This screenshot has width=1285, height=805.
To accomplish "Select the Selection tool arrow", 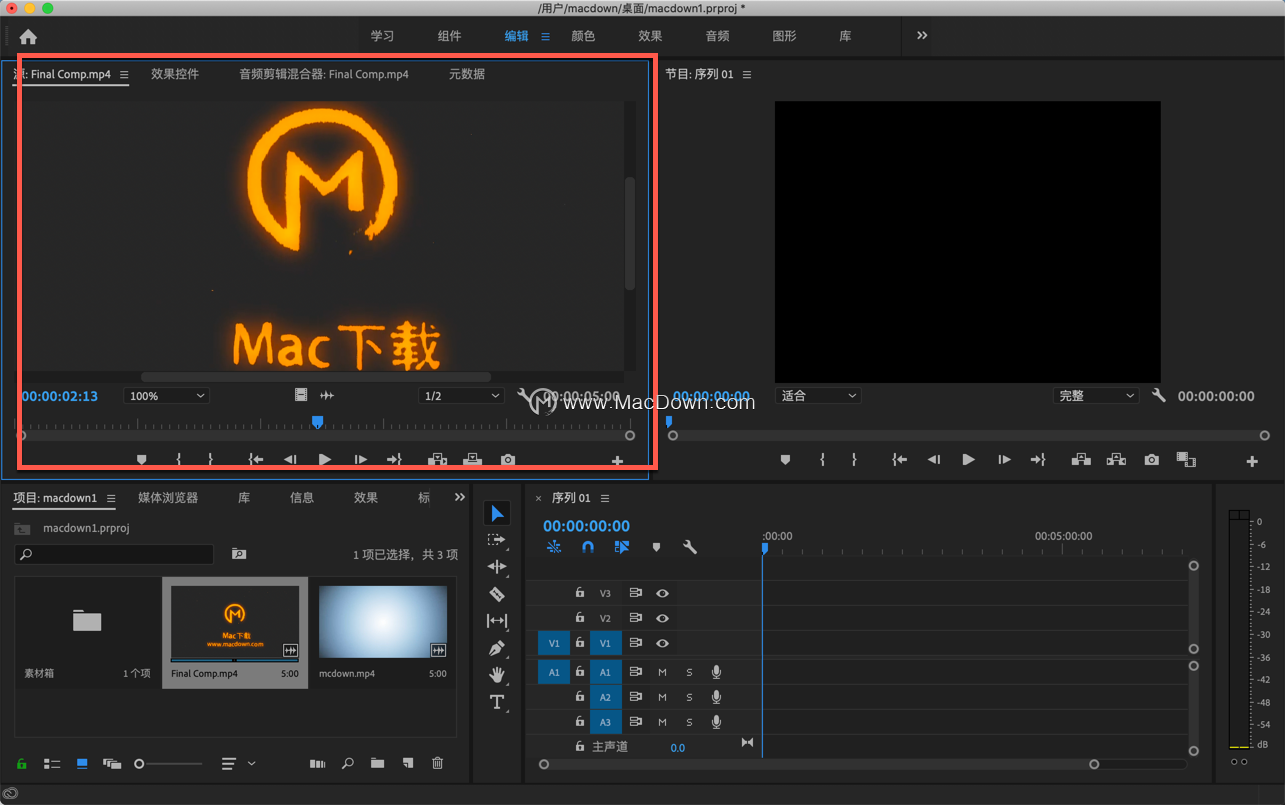I will click(x=497, y=513).
